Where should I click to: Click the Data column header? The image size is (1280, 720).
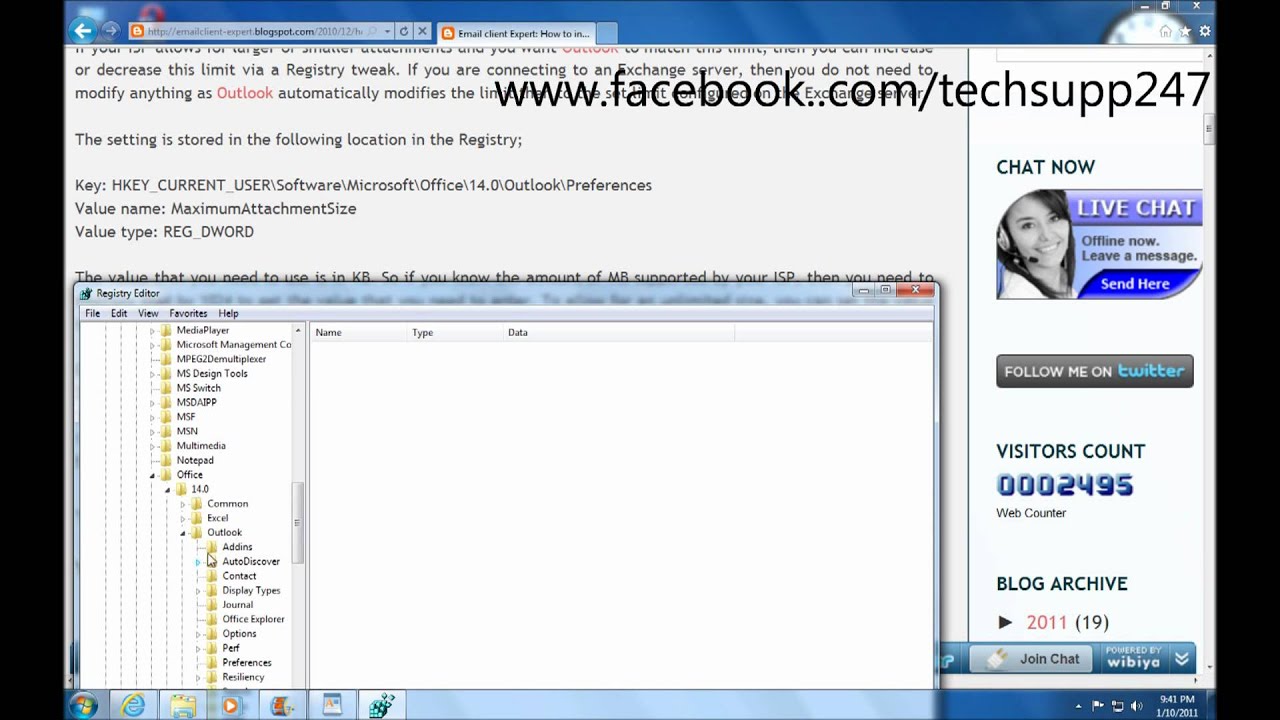[x=619, y=332]
